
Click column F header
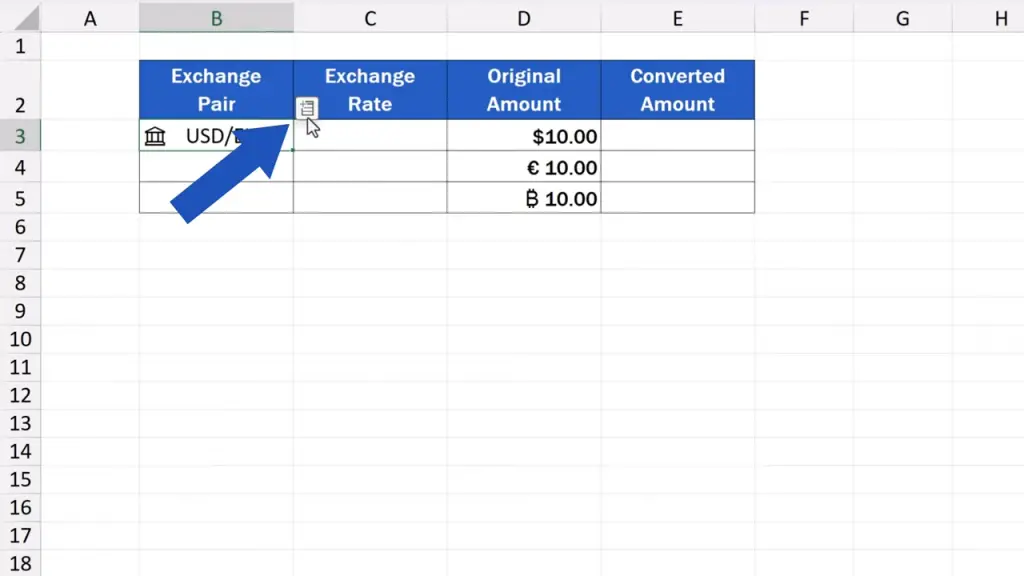coord(804,17)
